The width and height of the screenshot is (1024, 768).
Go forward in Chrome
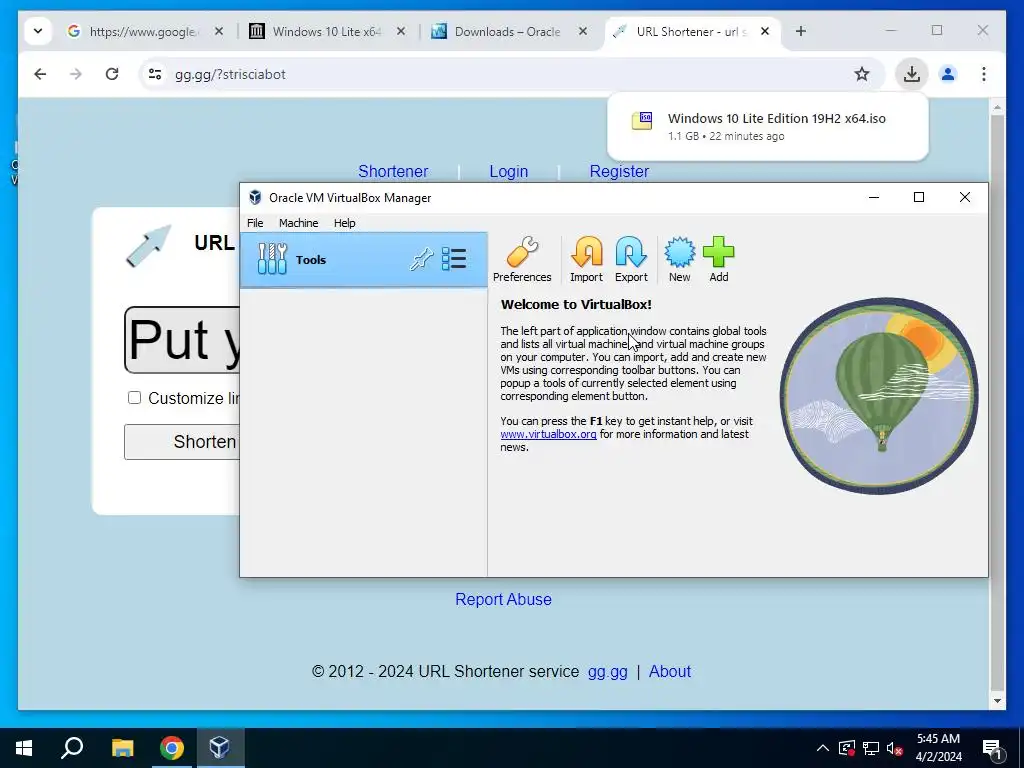coord(76,74)
